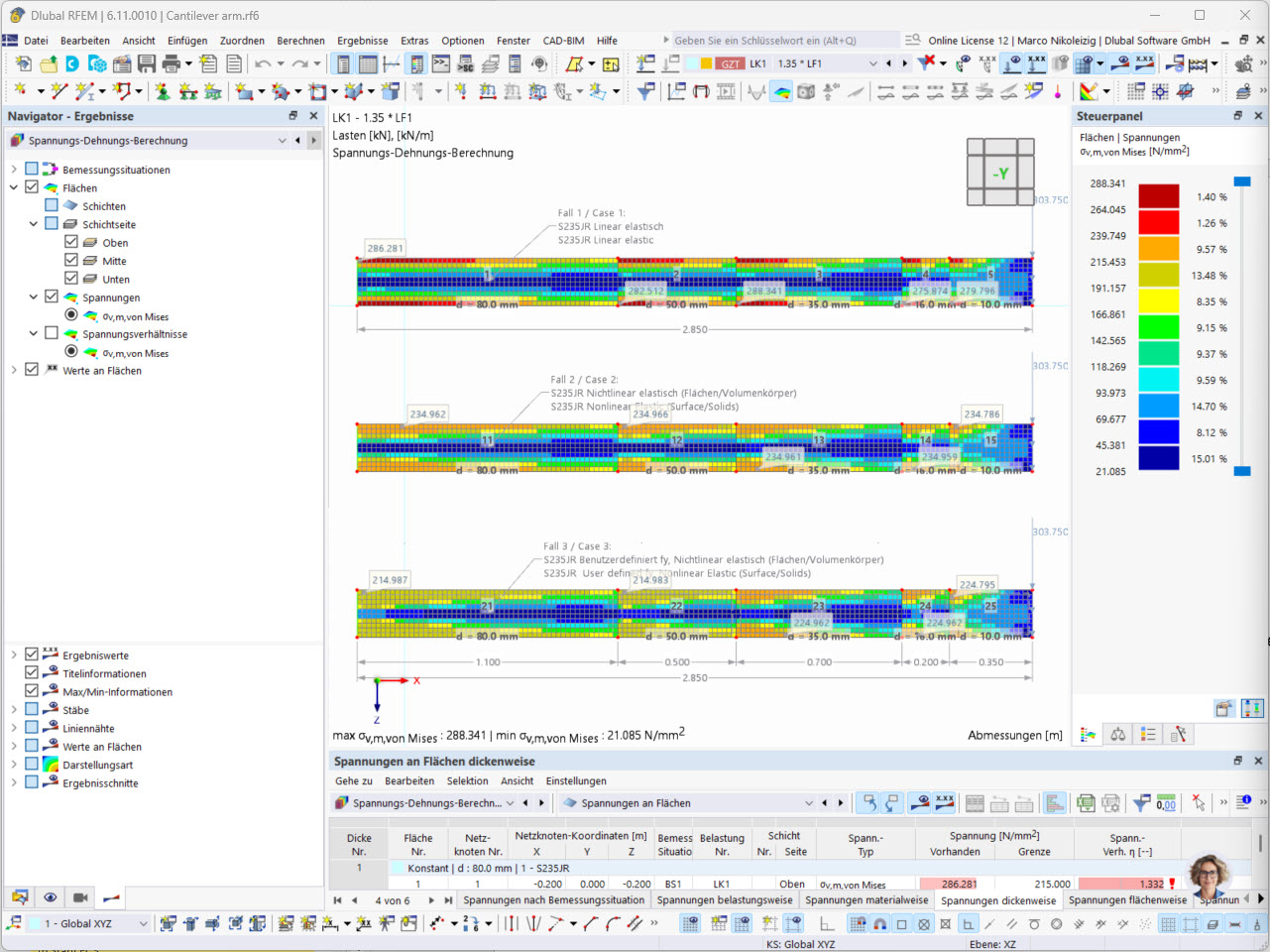Open the Ergebnisse menu

tap(363, 41)
